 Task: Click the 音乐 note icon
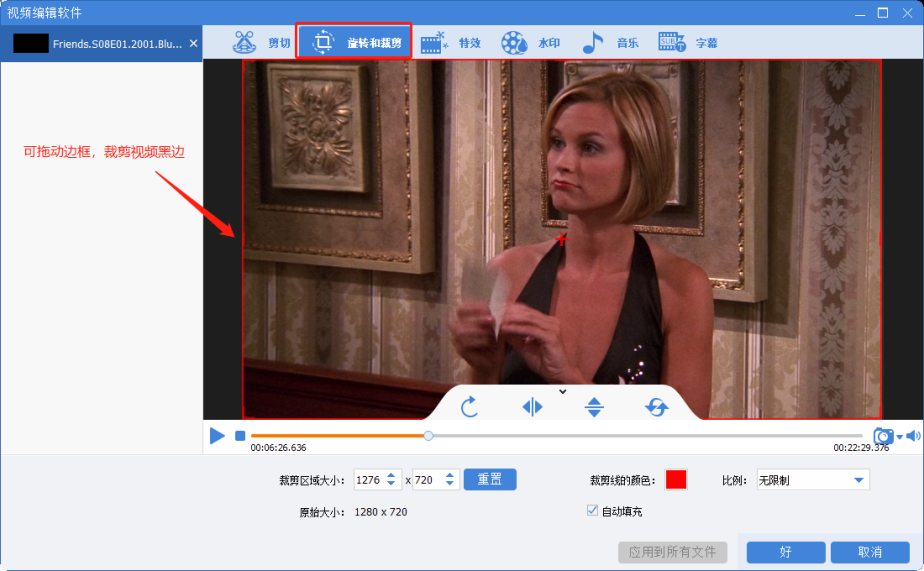593,42
